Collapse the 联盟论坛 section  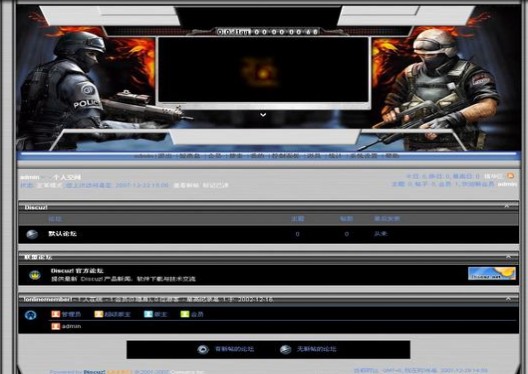pos(508,257)
